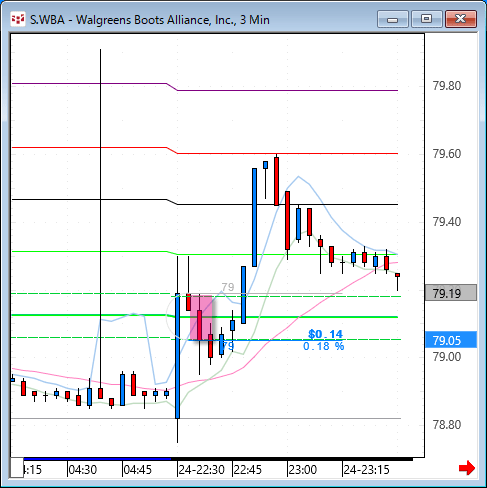Image resolution: width=487 pixels, height=488 pixels.
Task: Click the blue scroll bar above time axis
Action: (x=97, y=459)
